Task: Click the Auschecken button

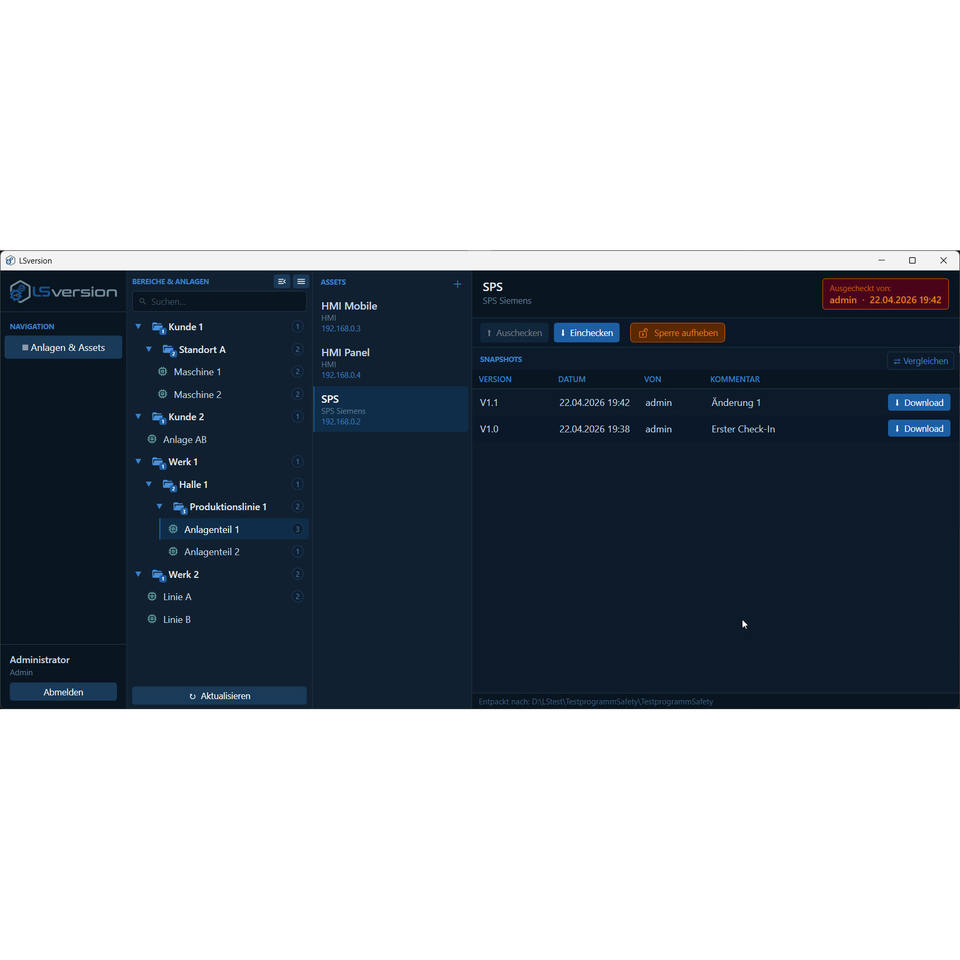Action: [x=514, y=332]
